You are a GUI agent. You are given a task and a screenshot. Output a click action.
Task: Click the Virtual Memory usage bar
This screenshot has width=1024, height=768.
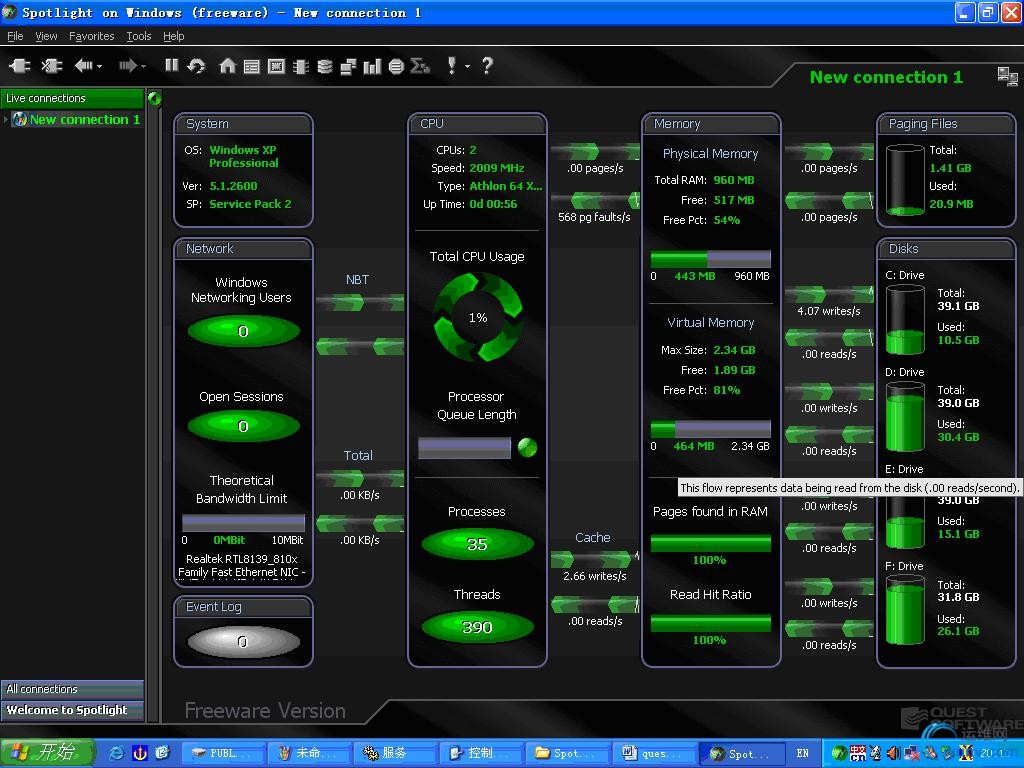coord(711,429)
